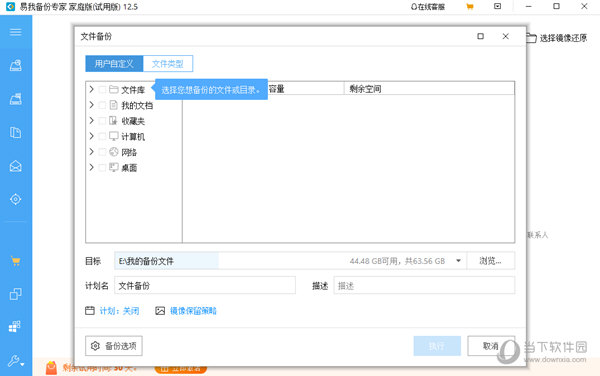Open the title bar dropdown menu icon
Viewport: 600px width, 376px height.
[x=497, y=7]
